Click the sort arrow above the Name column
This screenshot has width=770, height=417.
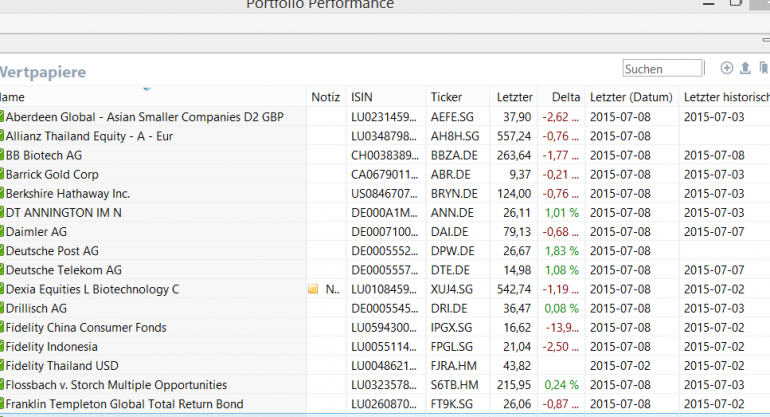click(x=147, y=89)
